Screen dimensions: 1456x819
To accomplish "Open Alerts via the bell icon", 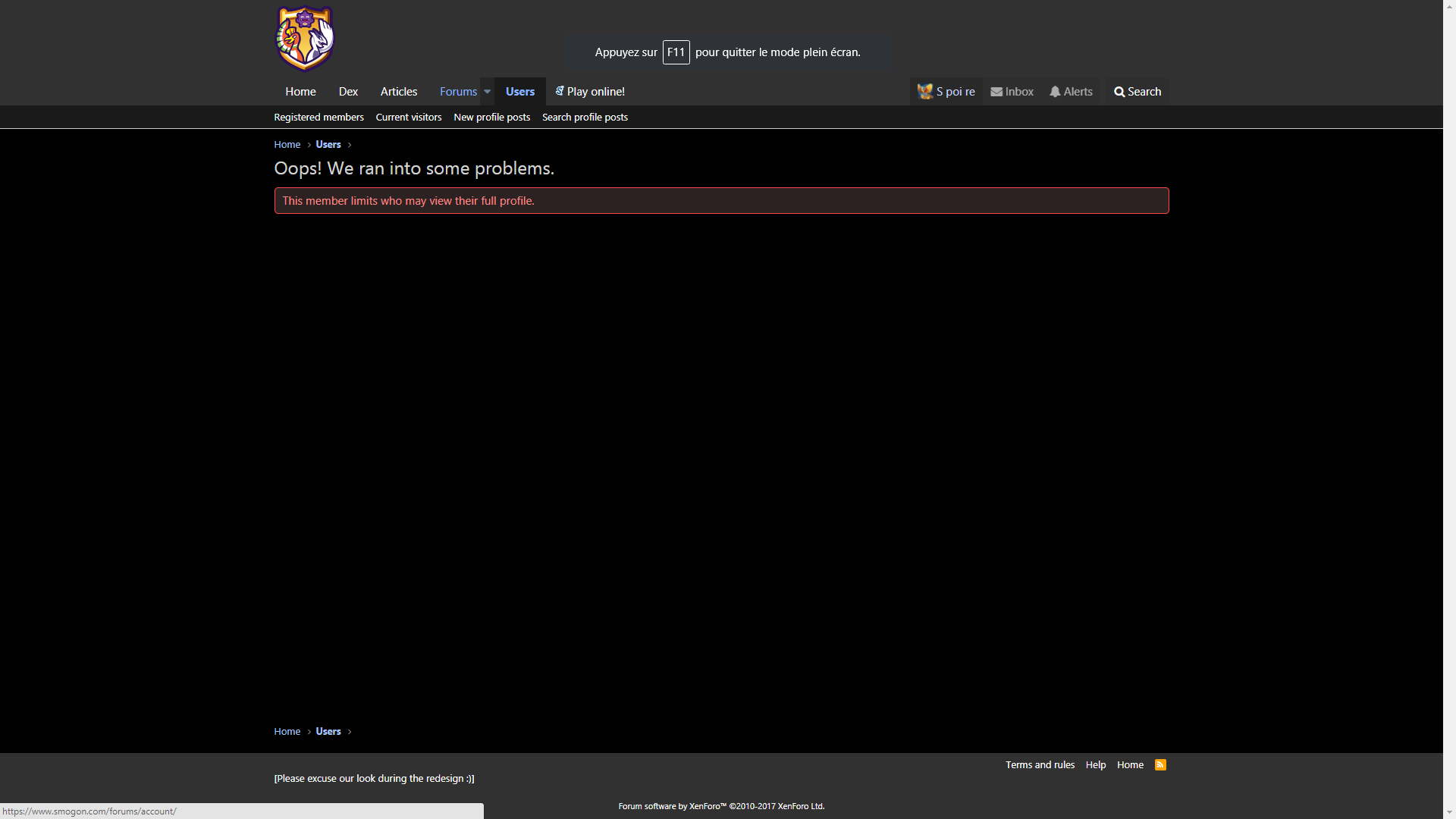I will click(x=1055, y=92).
